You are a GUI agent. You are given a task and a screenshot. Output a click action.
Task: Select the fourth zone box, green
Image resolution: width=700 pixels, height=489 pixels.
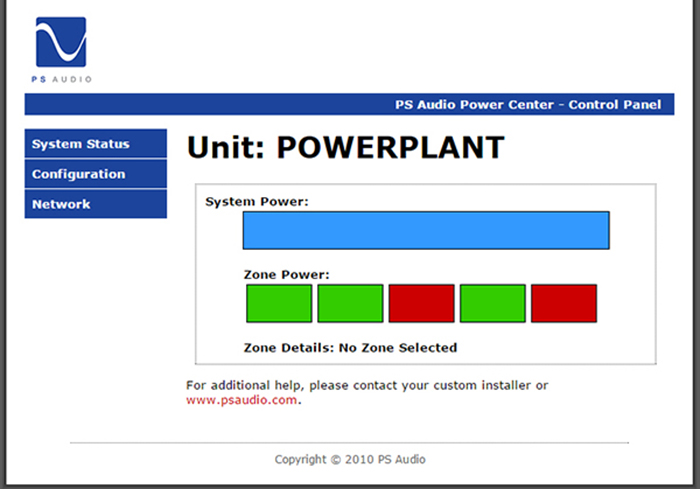coord(493,303)
